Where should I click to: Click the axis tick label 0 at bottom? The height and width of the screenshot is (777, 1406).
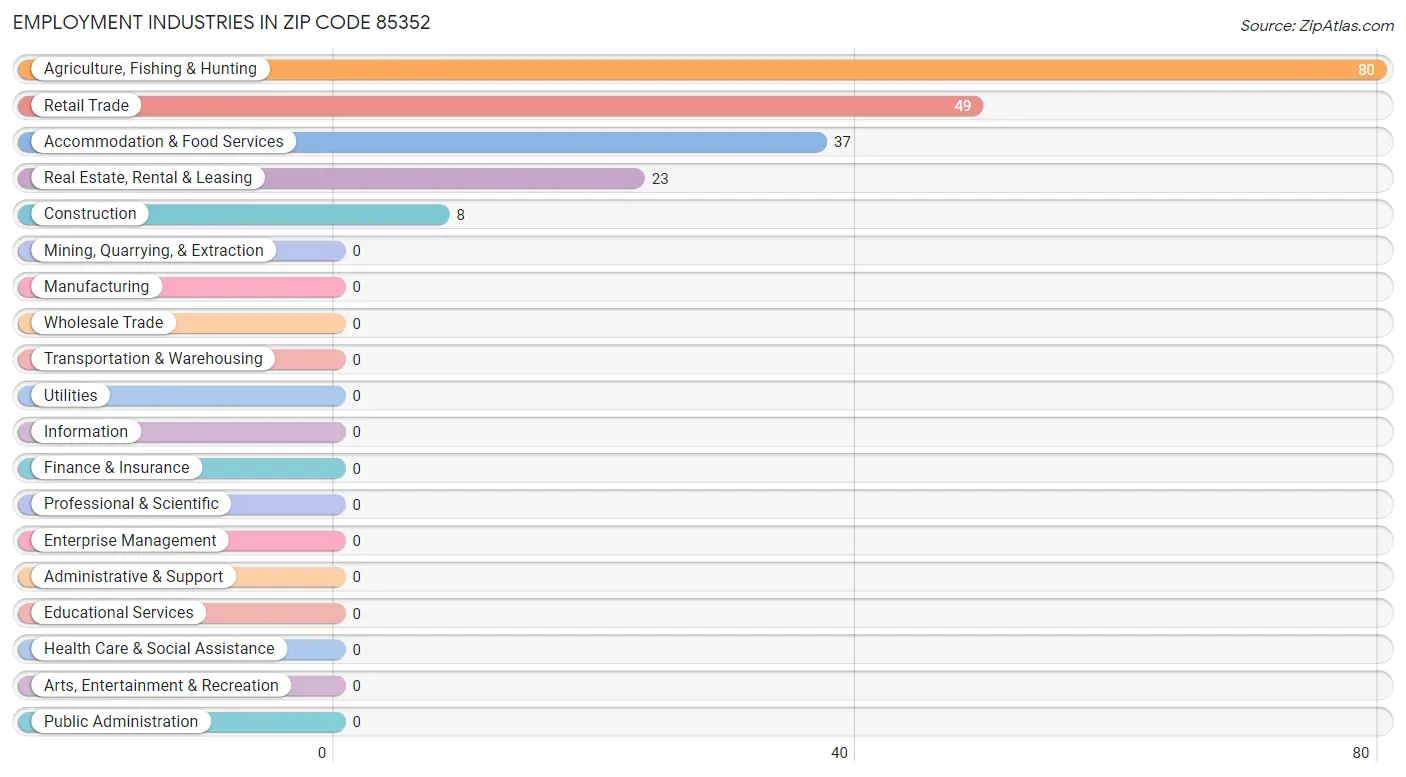[x=323, y=753]
